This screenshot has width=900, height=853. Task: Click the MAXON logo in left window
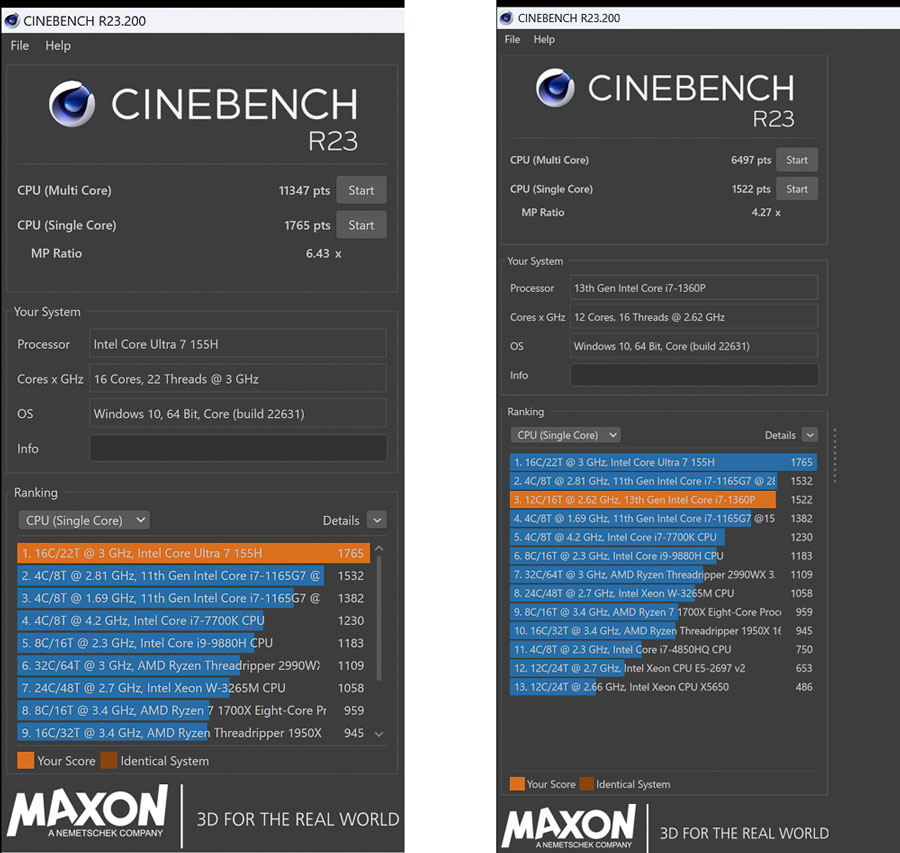tap(87, 811)
